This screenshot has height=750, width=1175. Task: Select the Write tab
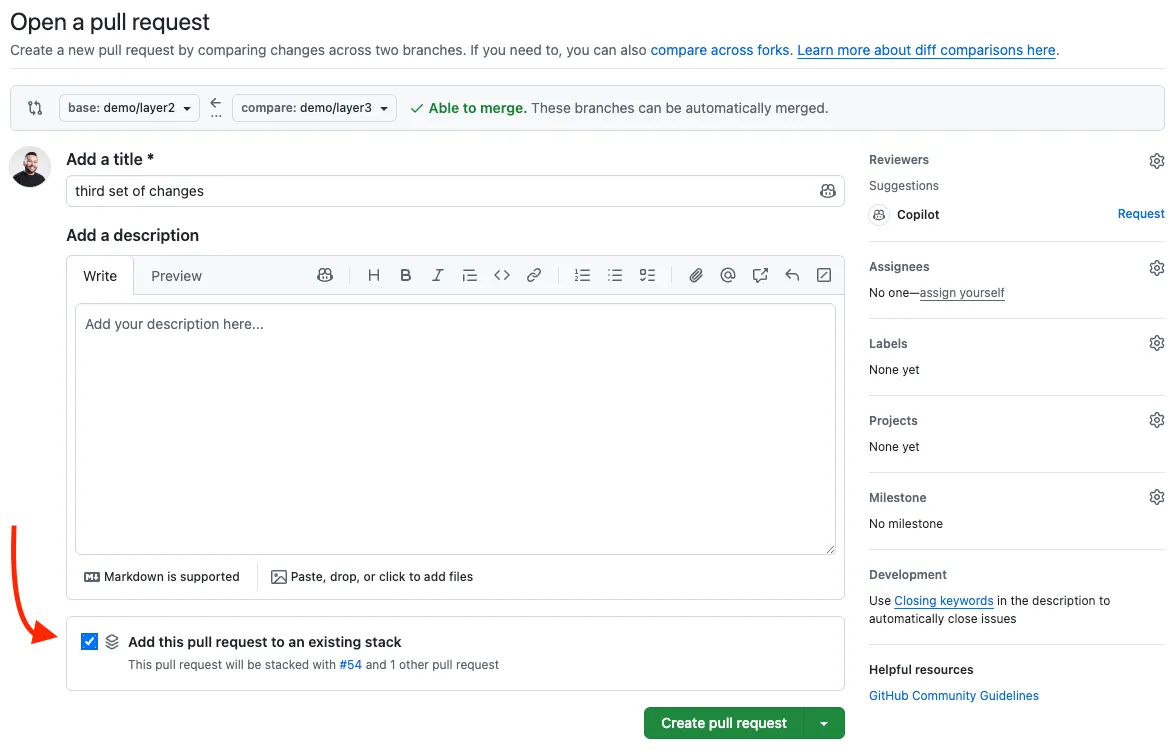click(x=100, y=275)
